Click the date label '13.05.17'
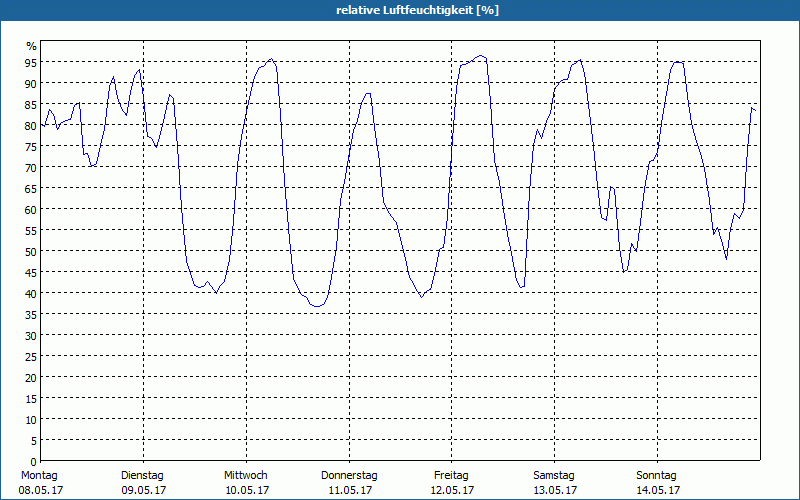Image resolution: width=800 pixels, height=500 pixels. tap(555, 490)
